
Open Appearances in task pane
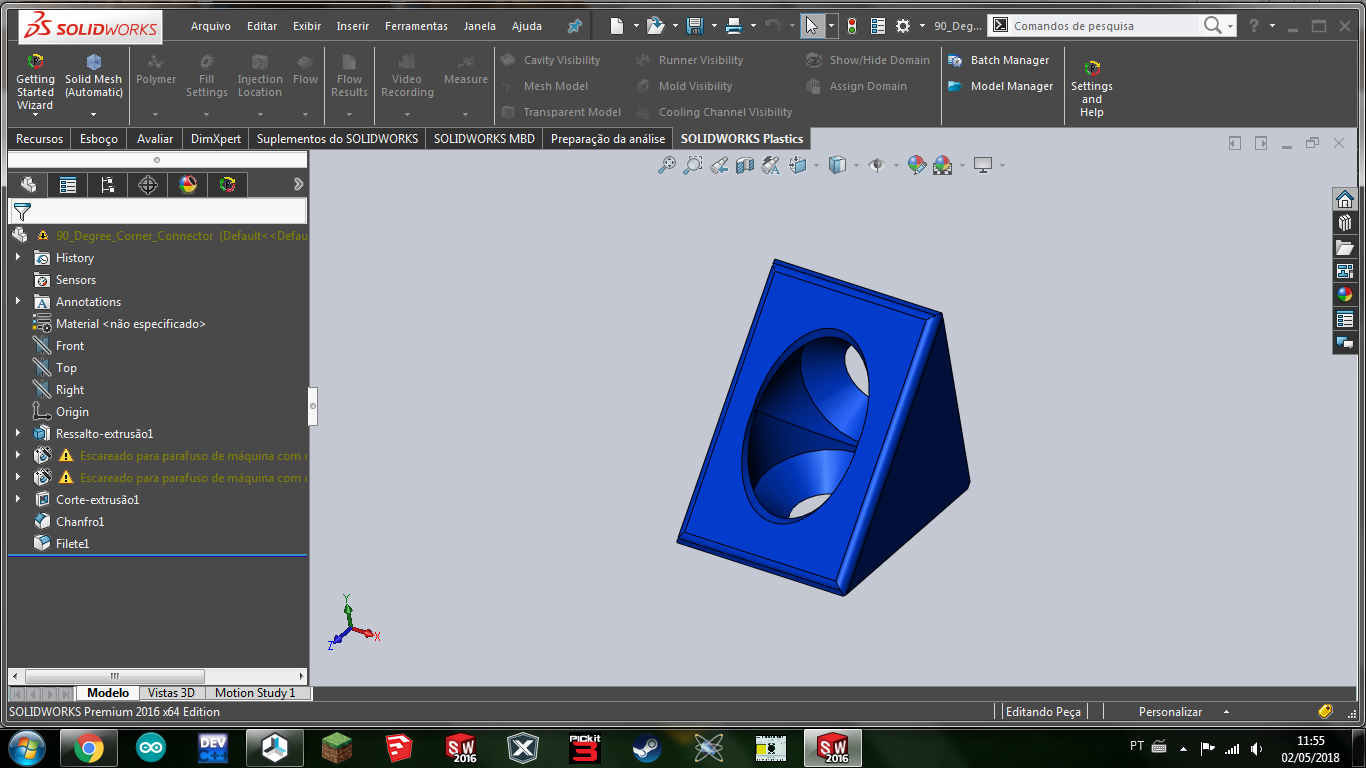click(x=1345, y=294)
